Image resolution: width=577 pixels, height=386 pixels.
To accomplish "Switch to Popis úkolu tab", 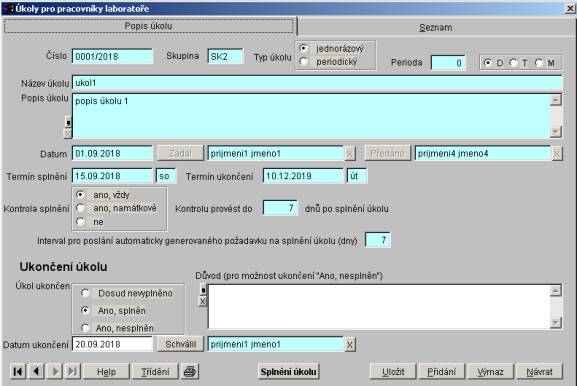I will (149, 26).
